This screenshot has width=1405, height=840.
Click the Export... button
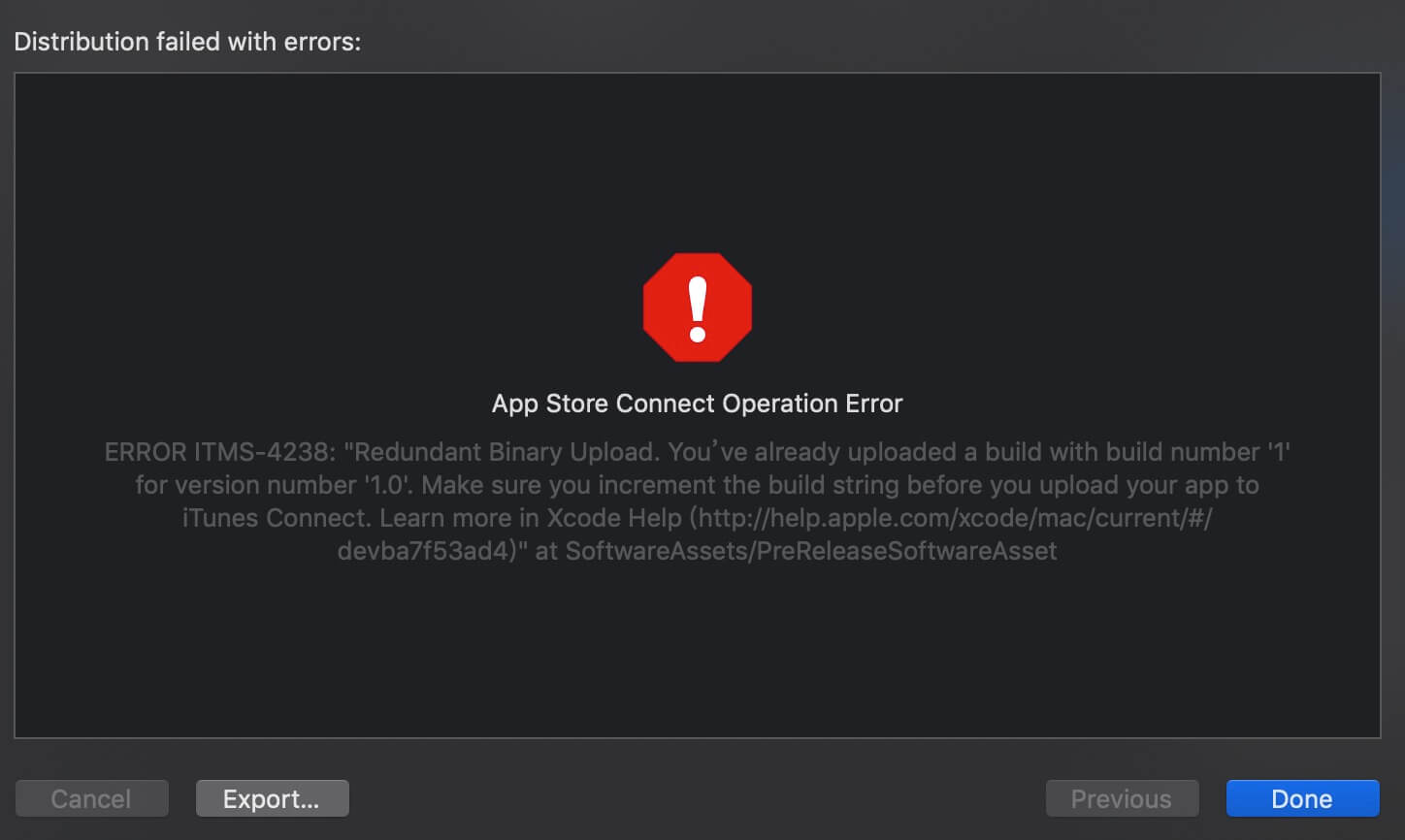[x=272, y=798]
